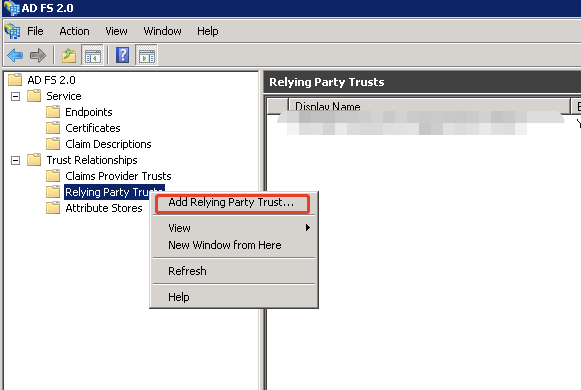Select Trust Relationships label
Image resolution: width=581 pixels, height=390 pixels.
(92, 160)
